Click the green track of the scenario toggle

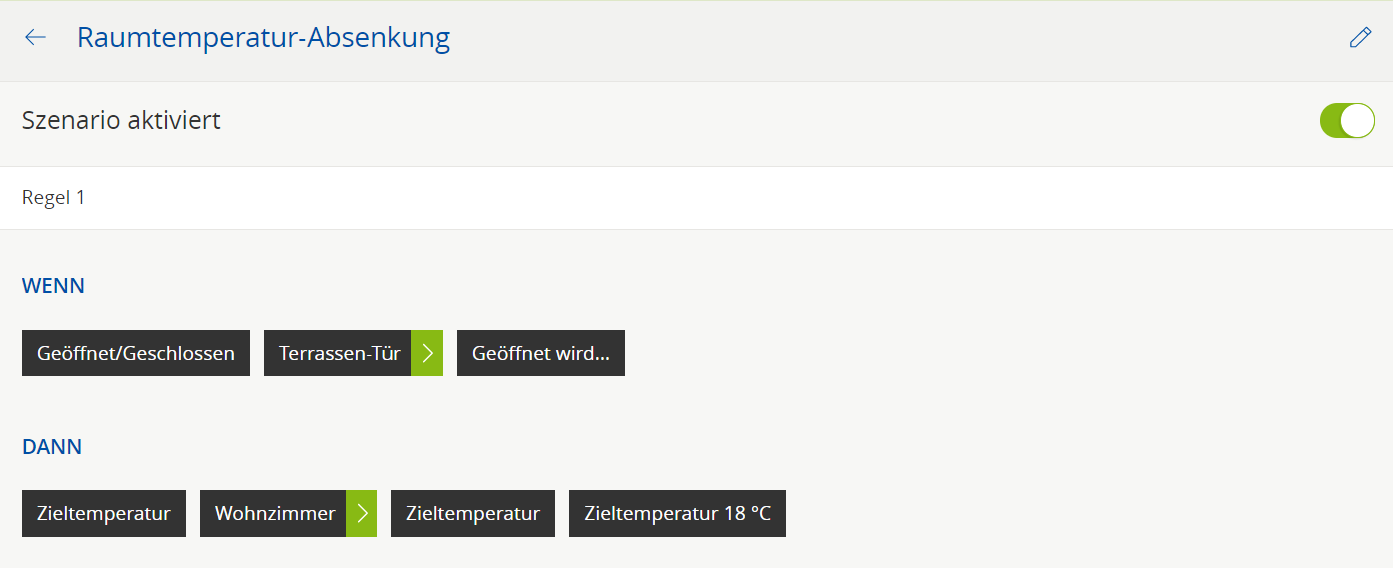[x=1331, y=120]
